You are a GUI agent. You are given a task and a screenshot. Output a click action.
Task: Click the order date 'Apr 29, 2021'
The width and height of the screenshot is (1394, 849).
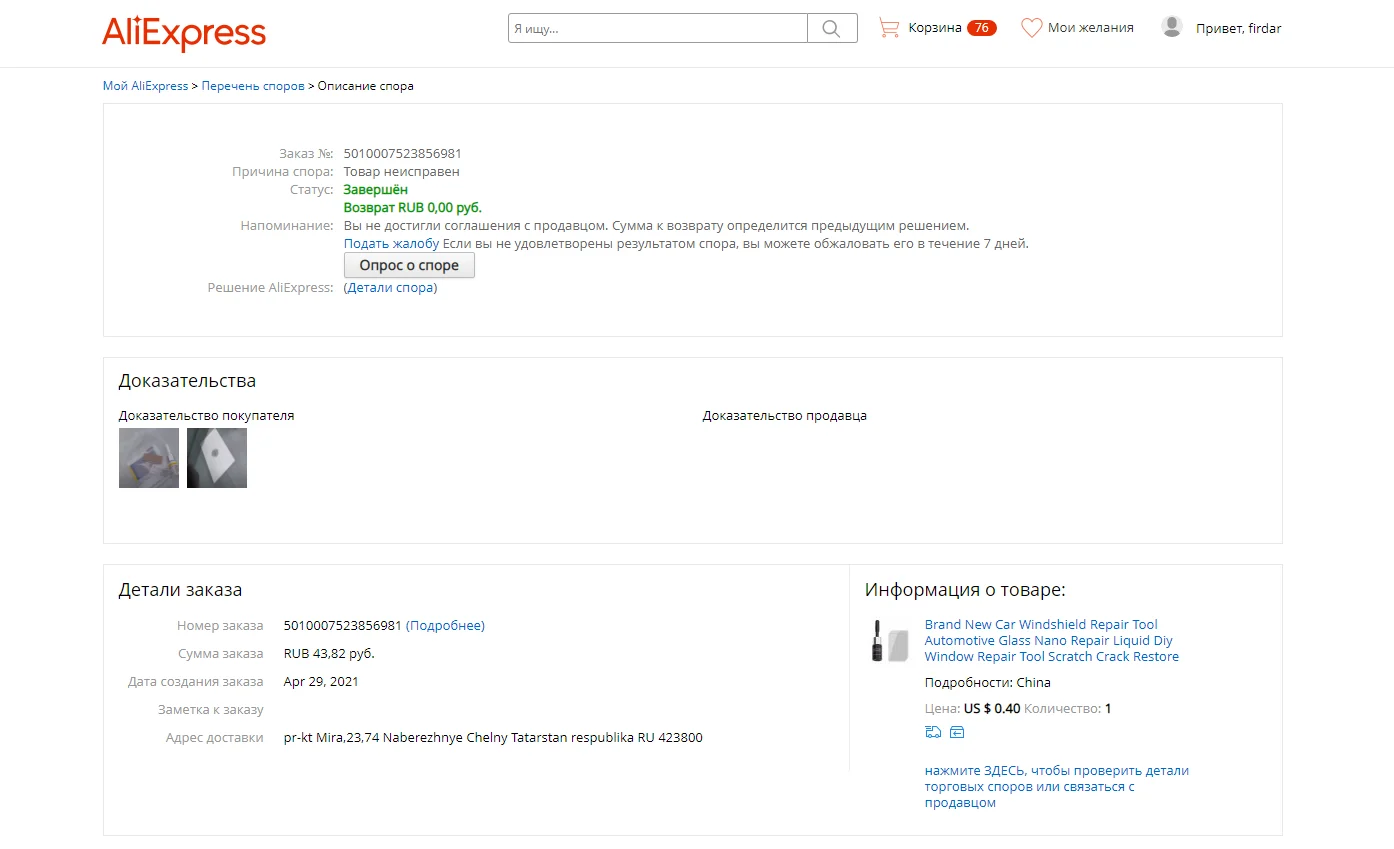321,682
